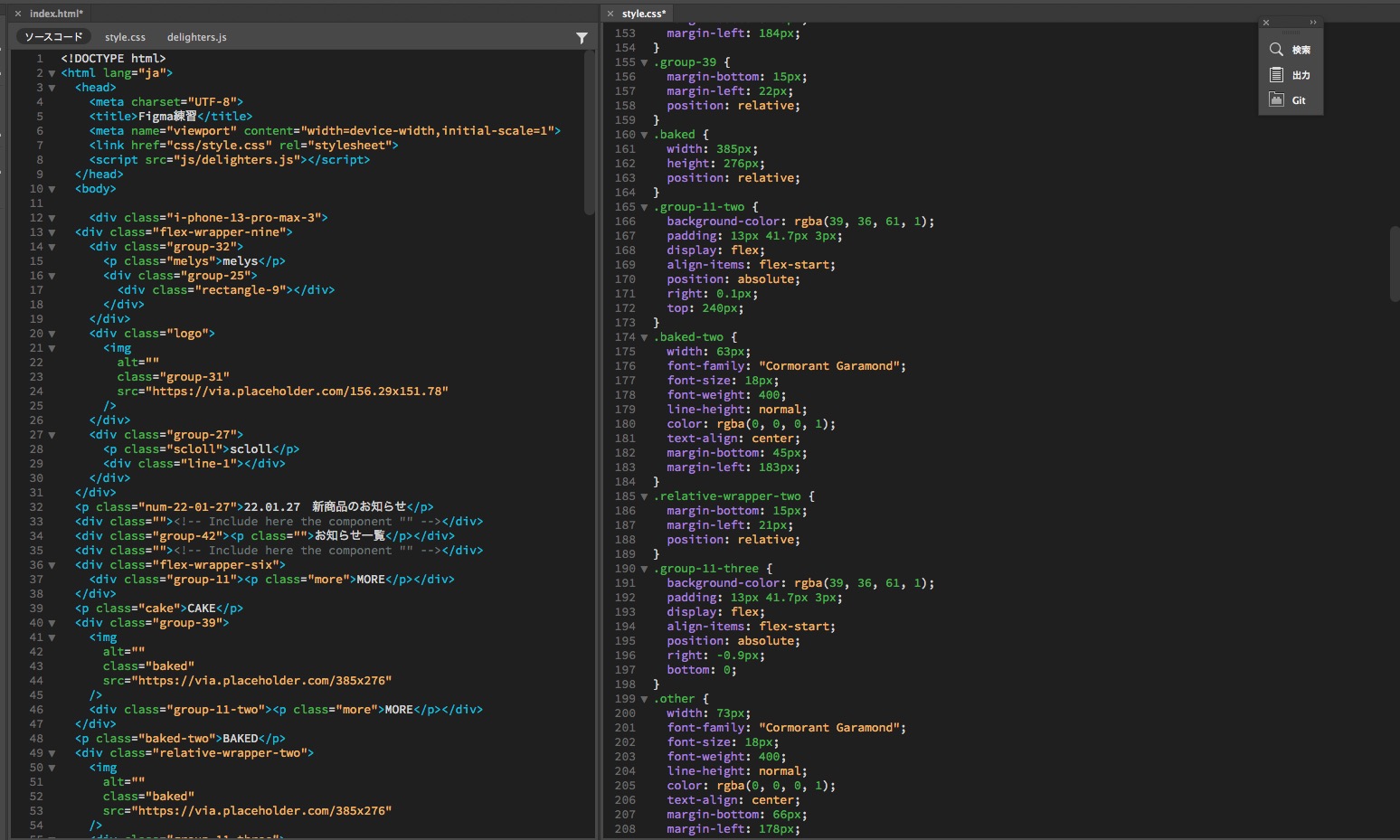Image resolution: width=1400 pixels, height=840 pixels.
Task: Click the logo placeholder URL 156.29x151.78
Action: point(296,392)
